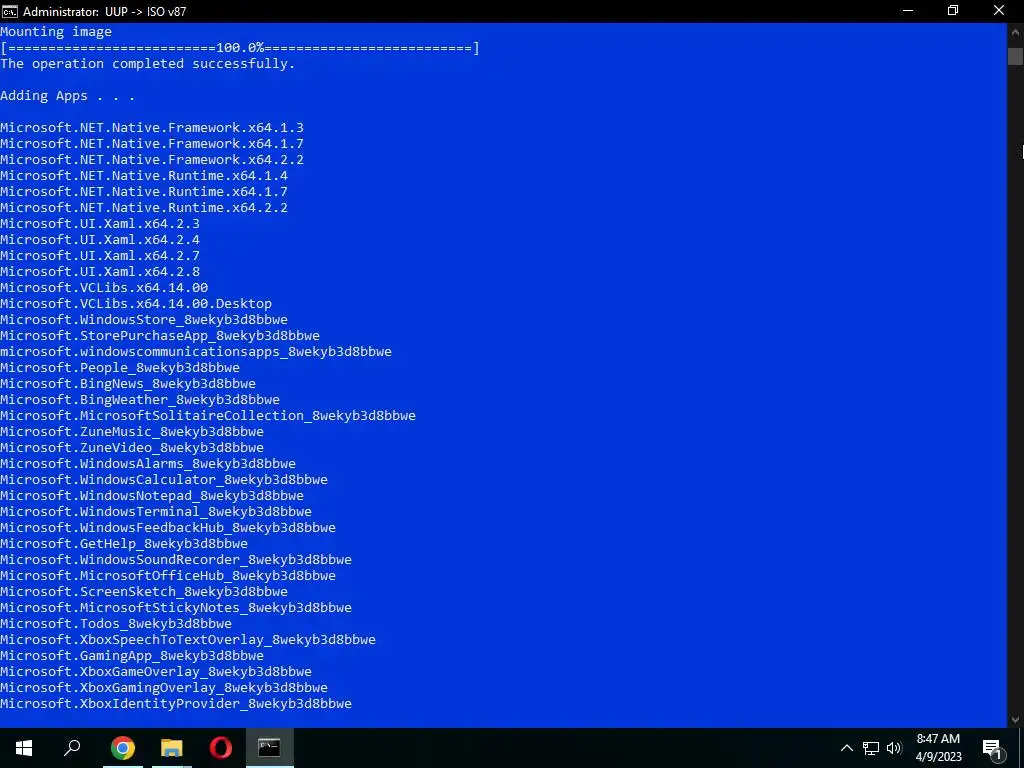Click the Microsoft.WindowsSoundRecorder line
This screenshot has height=768, width=1024.
[x=176, y=560]
